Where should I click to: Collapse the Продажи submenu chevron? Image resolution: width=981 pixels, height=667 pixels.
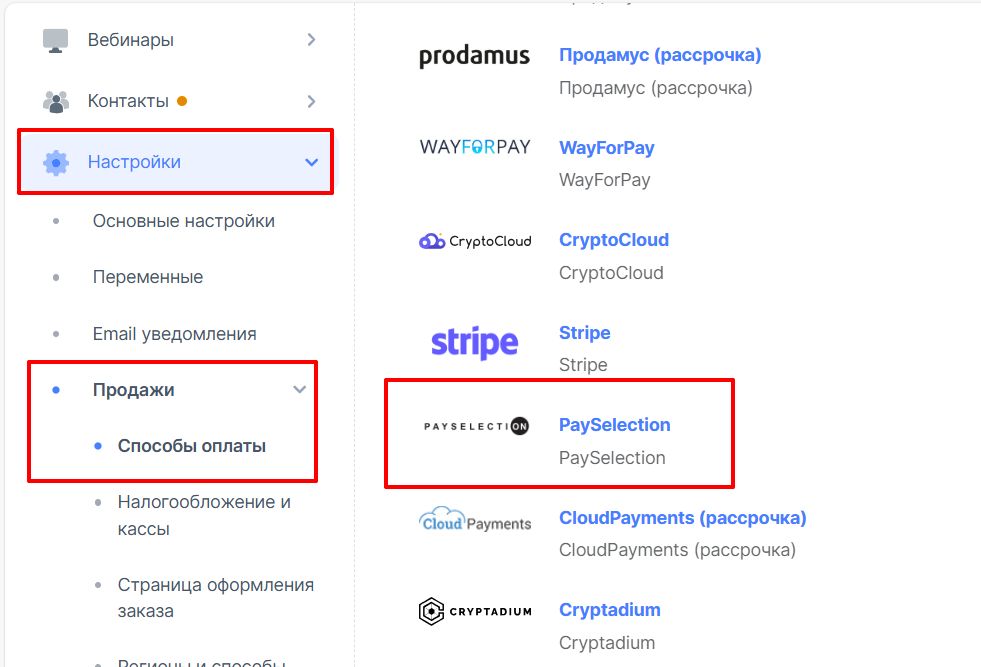point(300,389)
